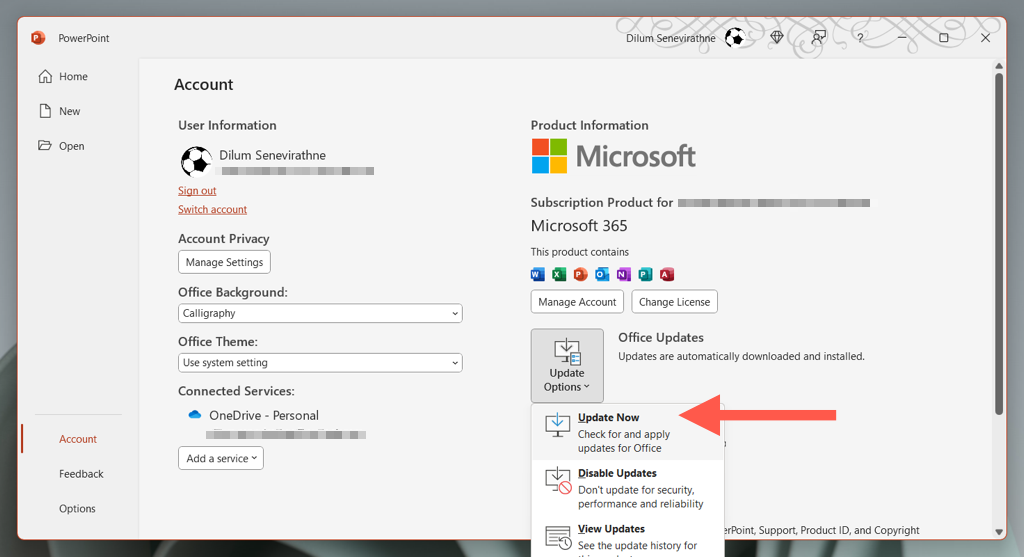Open Options in the sidebar
This screenshot has height=557, width=1024.
coord(77,508)
